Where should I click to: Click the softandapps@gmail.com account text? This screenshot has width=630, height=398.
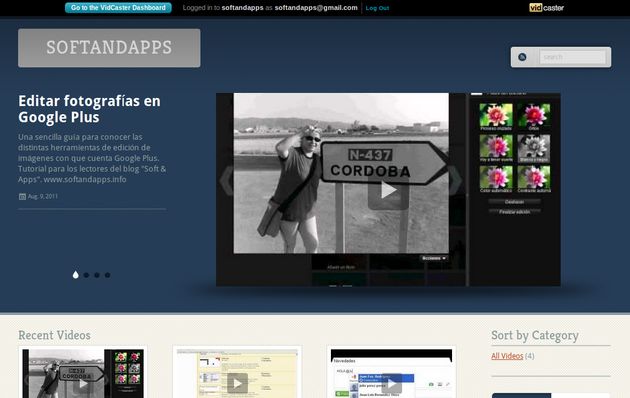point(316,8)
